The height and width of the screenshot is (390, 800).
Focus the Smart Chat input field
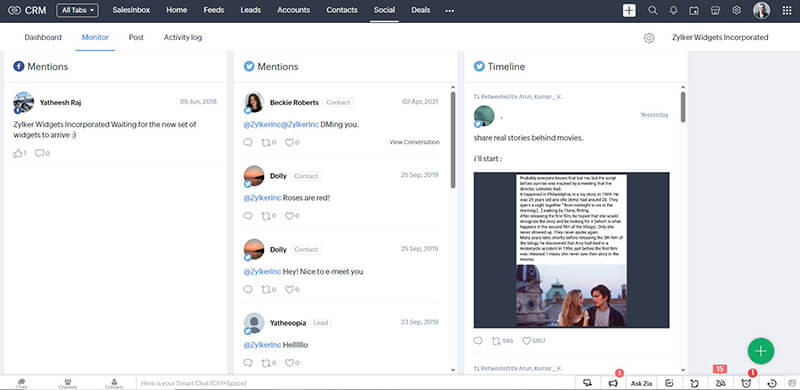point(355,383)
